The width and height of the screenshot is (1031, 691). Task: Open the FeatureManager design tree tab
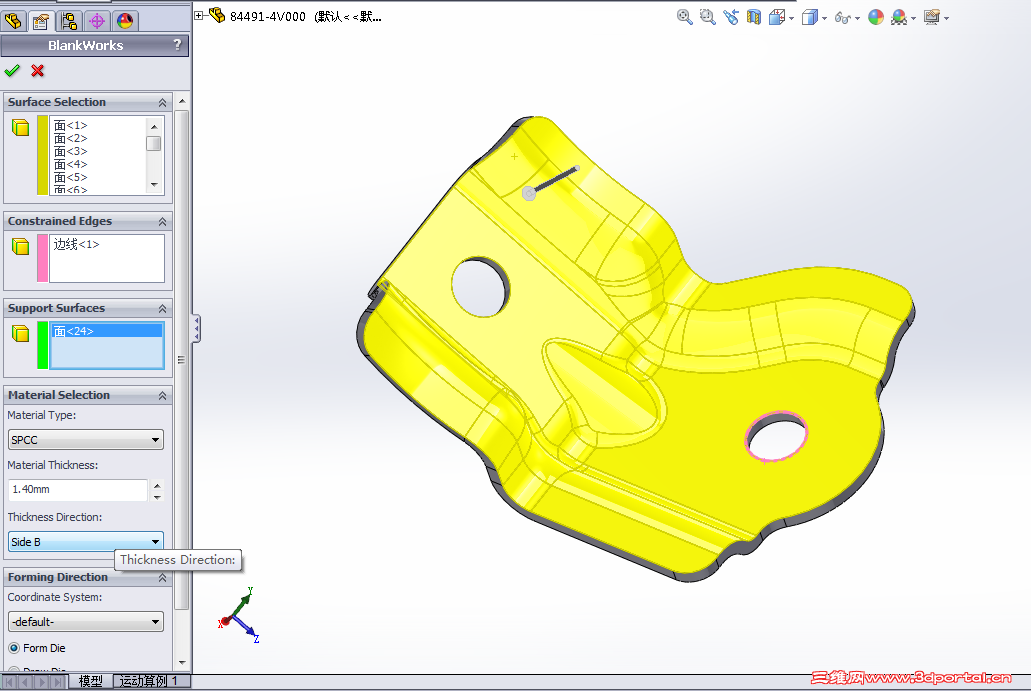pos(12,20)
